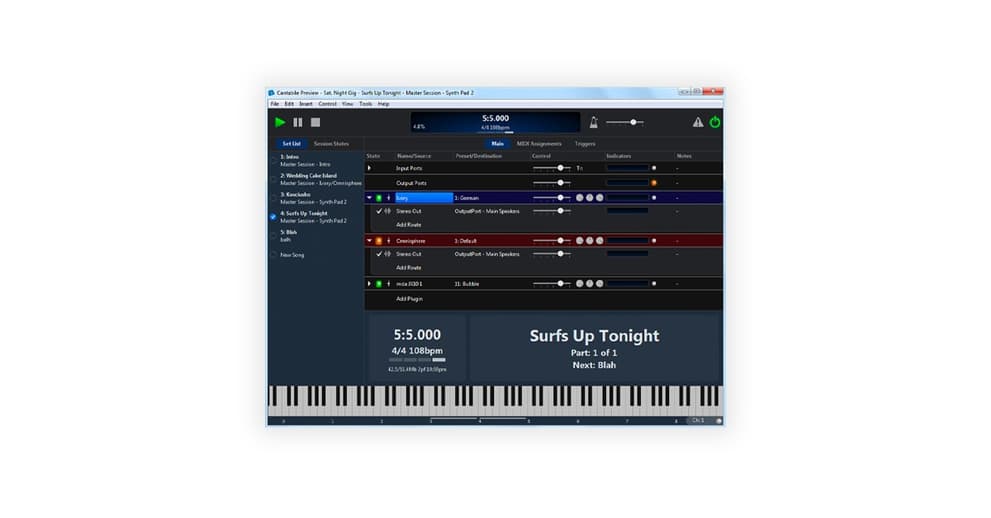
Task: Toggle the mda JX10 1 green enable button
Action: [379, 284]
